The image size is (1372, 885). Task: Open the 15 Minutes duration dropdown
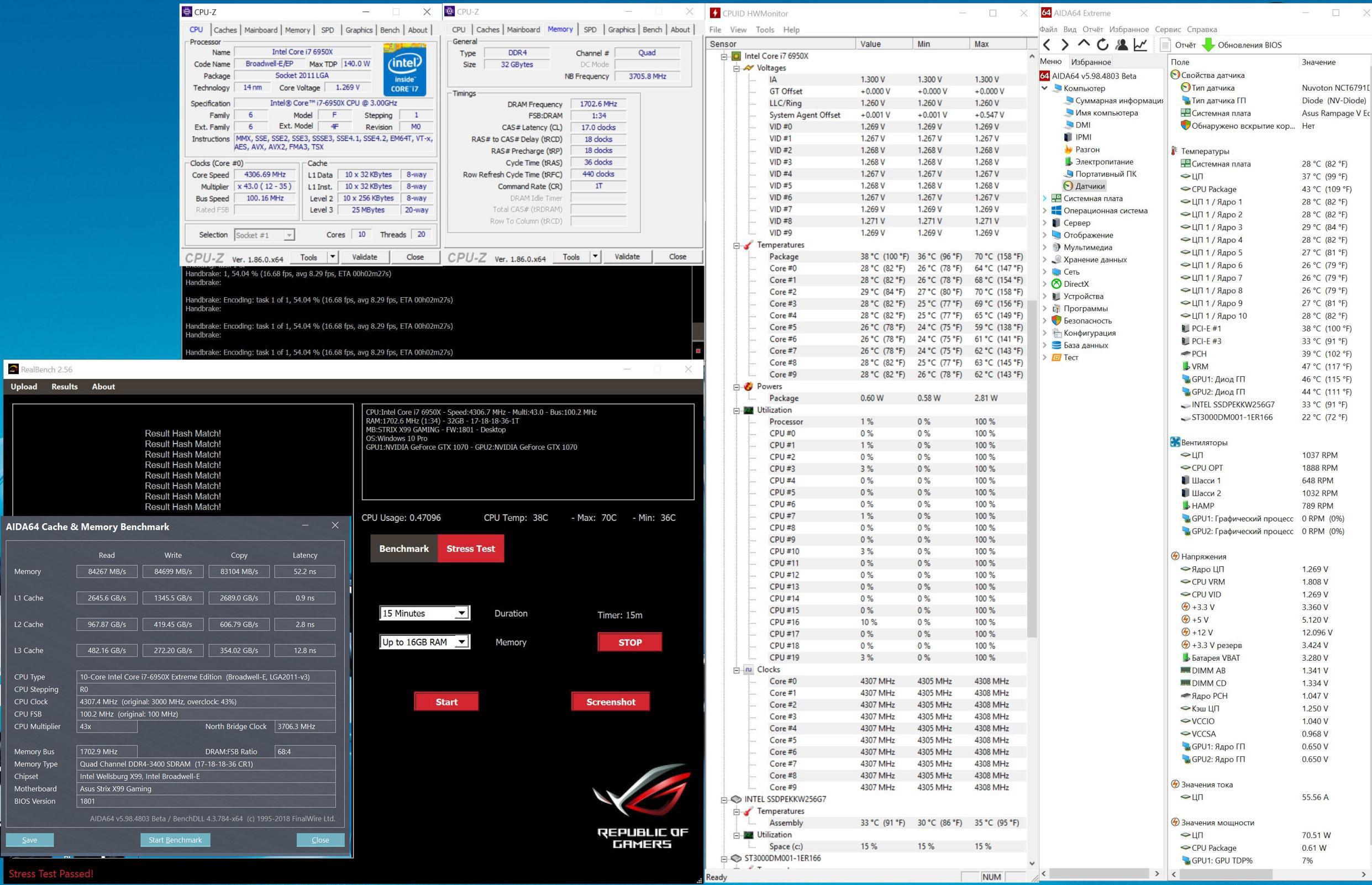(x=461, y=613)
